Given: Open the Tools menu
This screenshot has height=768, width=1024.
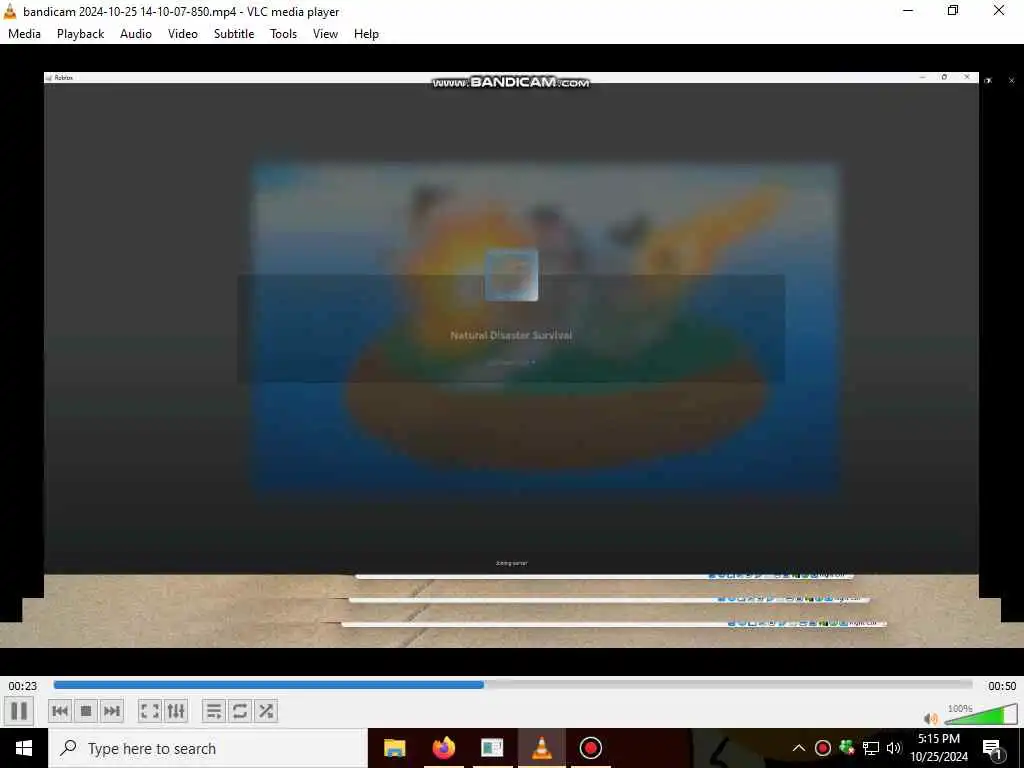Looking at the screenshot, I should [x=283, y=34].
